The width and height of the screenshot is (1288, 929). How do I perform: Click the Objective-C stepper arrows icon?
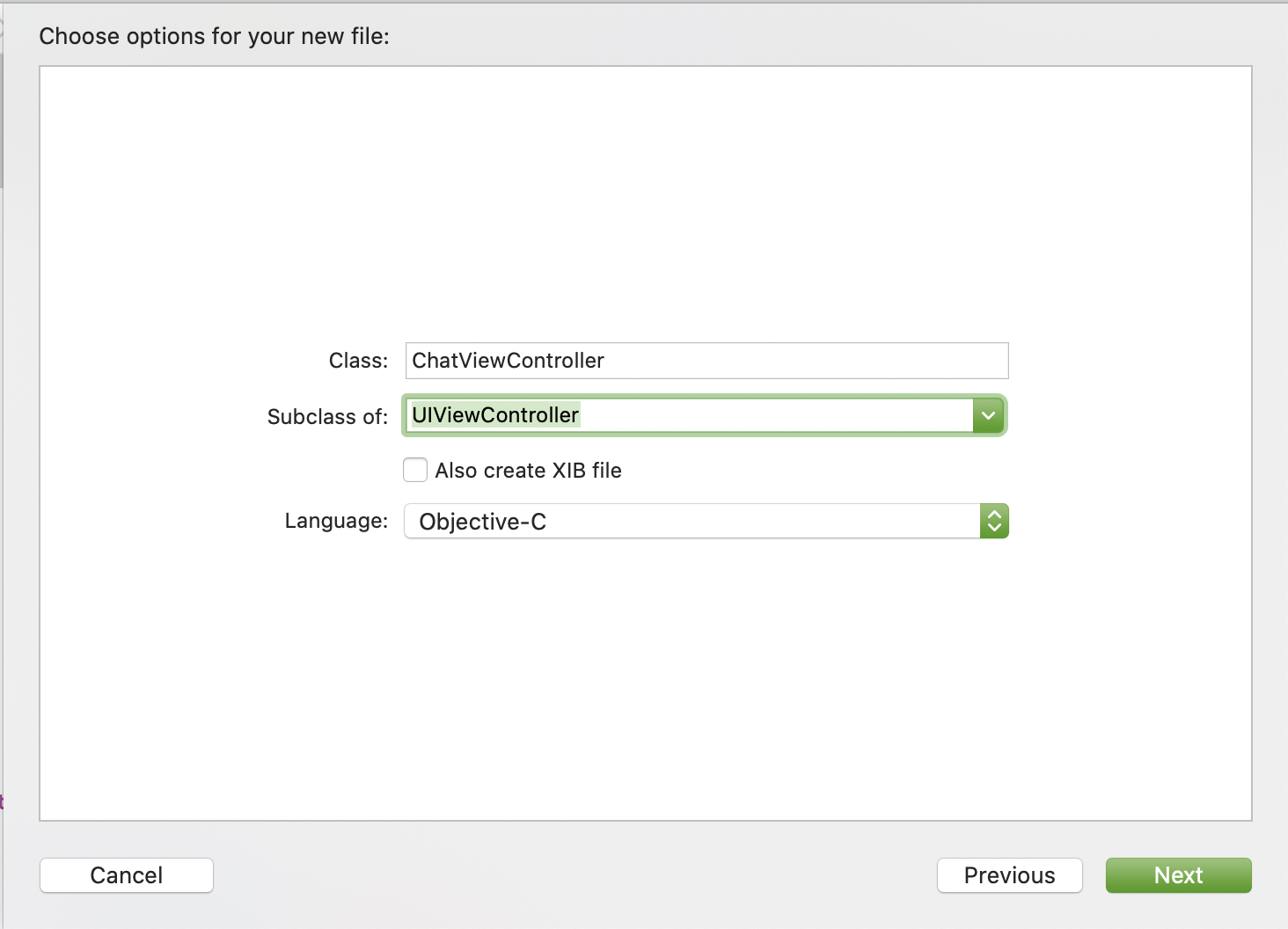click(994, 521)
